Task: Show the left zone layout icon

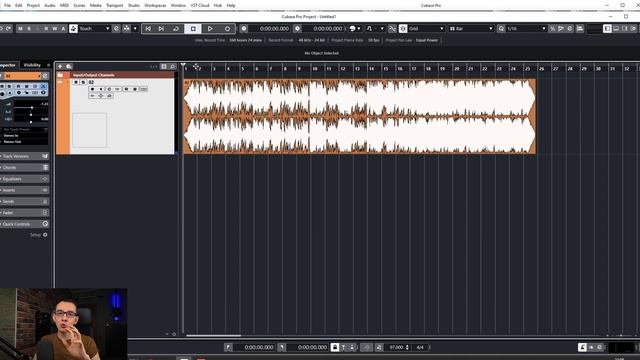Action: coord(607,28)
